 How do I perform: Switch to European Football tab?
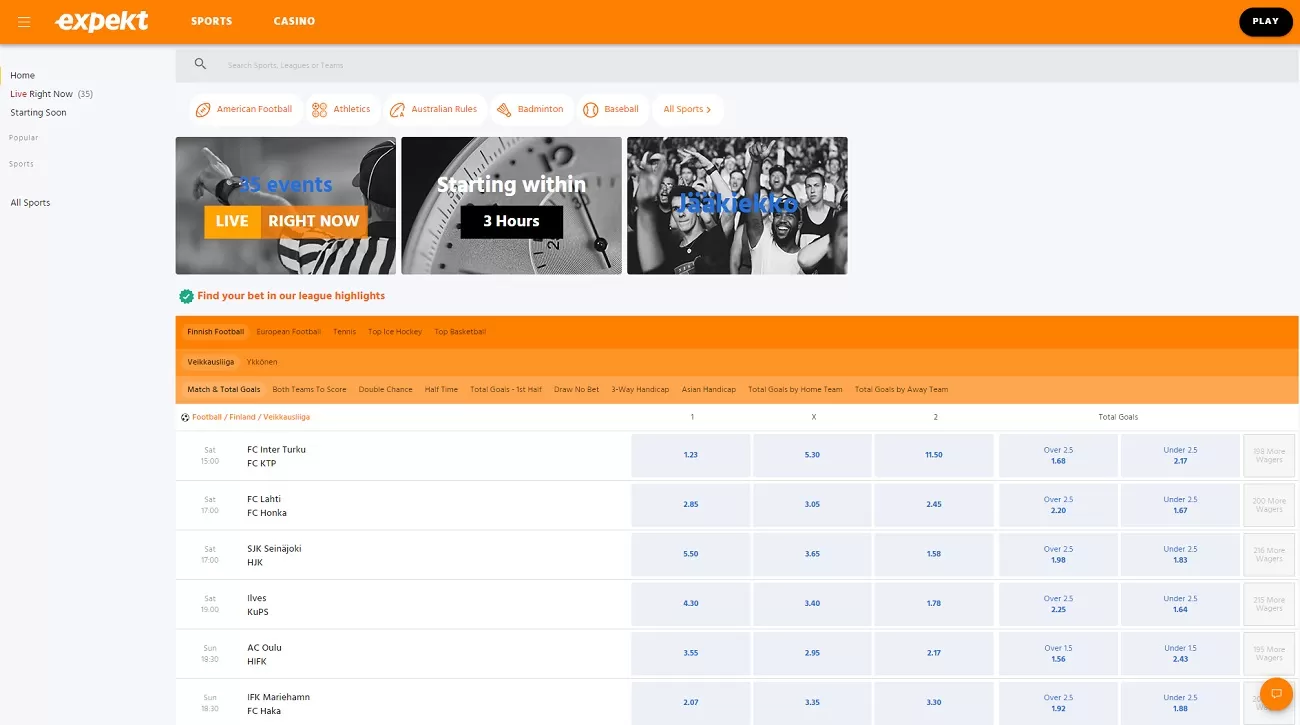click(x=289, y=332)
